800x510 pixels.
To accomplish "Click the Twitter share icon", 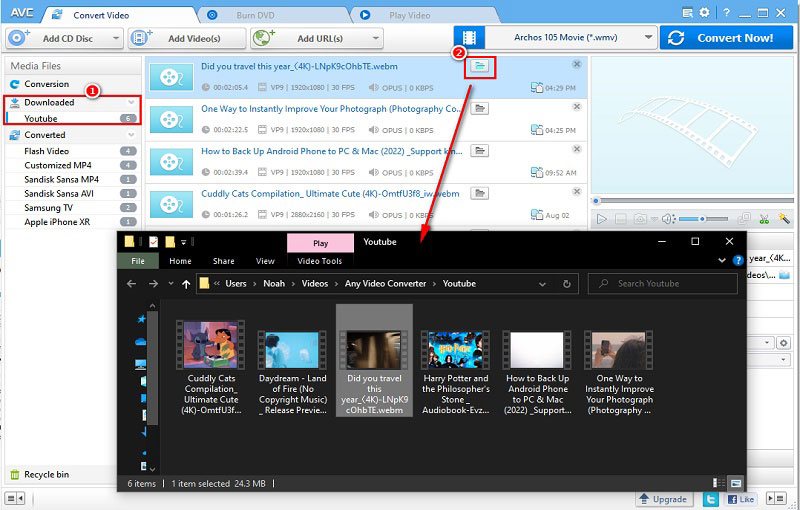I will (711, 499).
